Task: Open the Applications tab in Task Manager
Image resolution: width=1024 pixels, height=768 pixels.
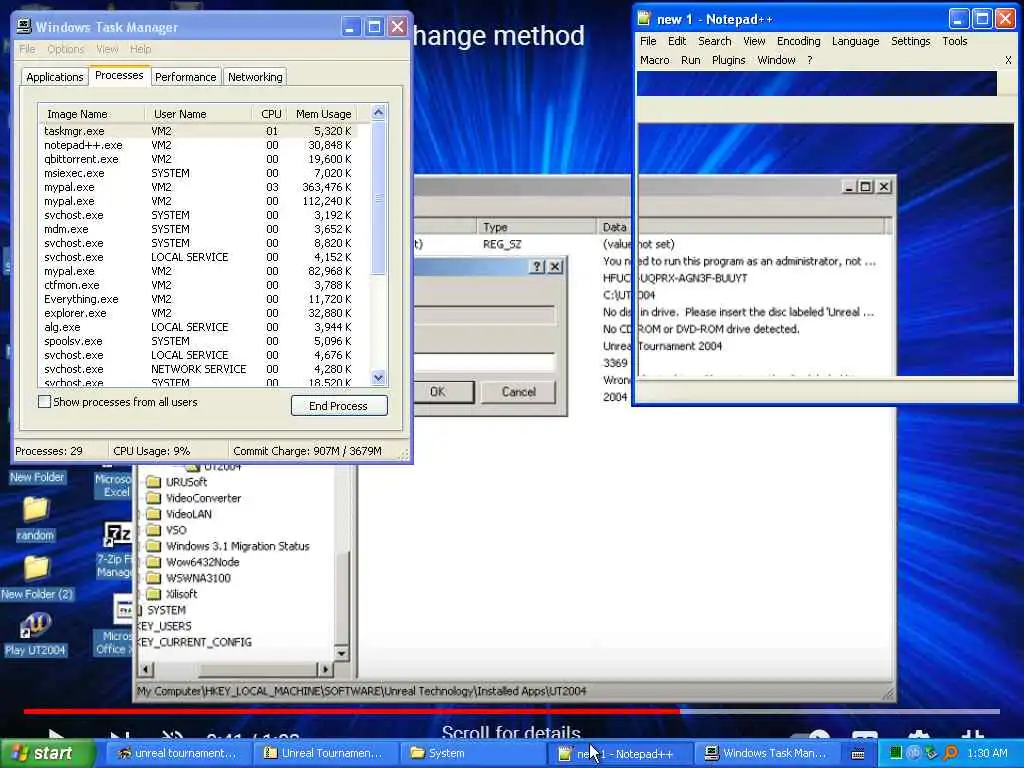Action: pyautogui.click(x=55, y=77)
